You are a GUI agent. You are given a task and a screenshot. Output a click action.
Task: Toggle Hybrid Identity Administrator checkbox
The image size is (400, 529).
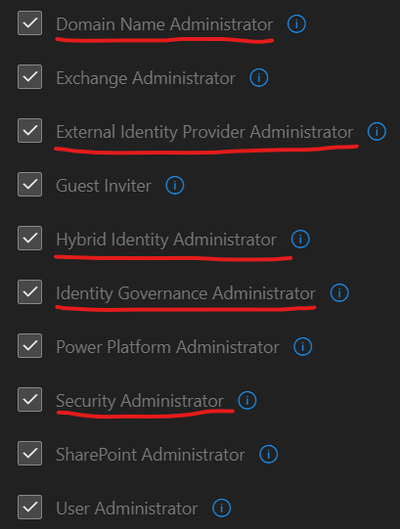[x=30, y=238]
